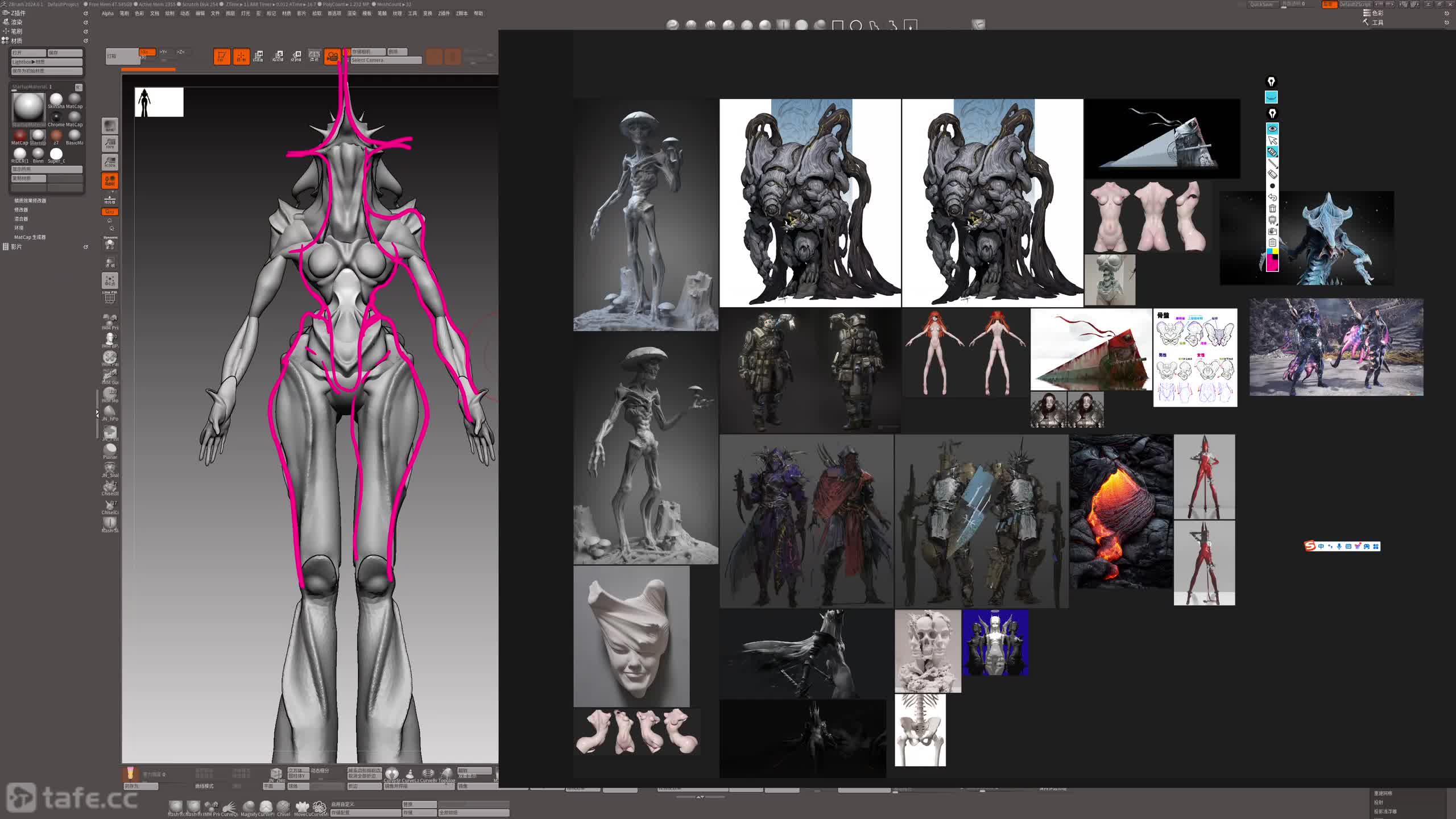Click the Lightbox►材质 button
This screenshot has width=1456, height=819.
(x=47, y=62)
